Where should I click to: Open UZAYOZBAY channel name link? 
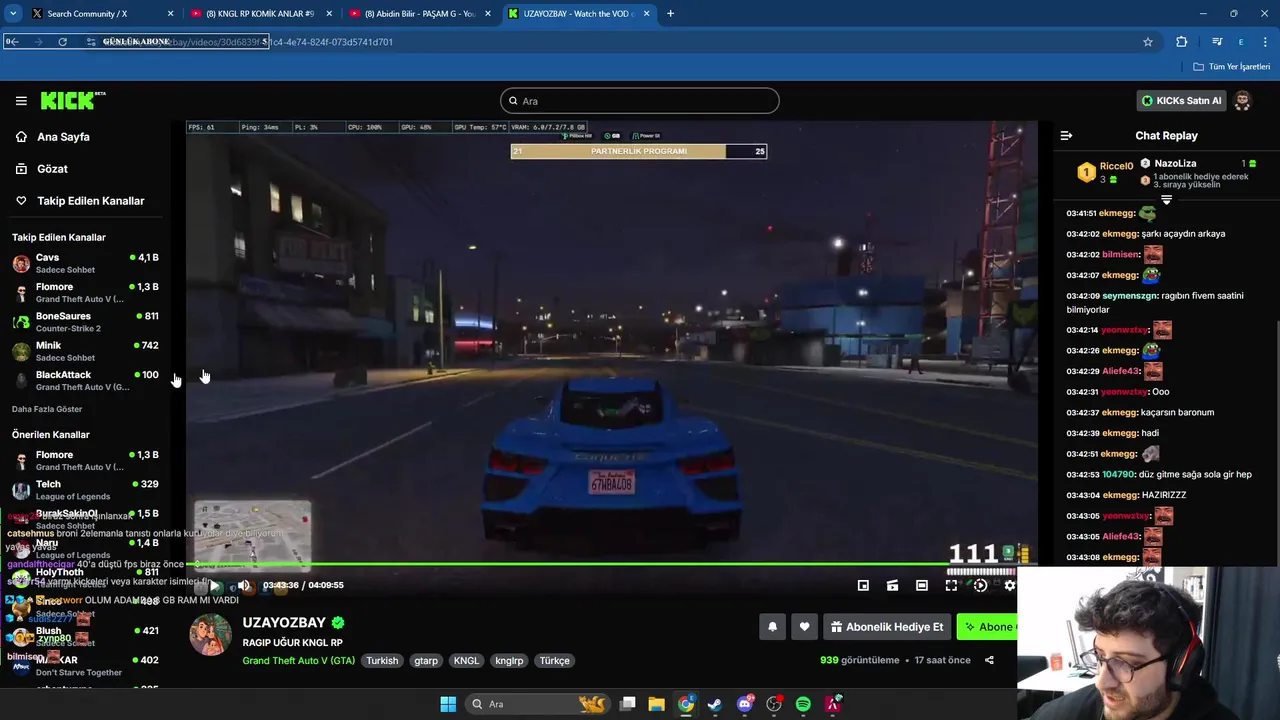point(284,622)
